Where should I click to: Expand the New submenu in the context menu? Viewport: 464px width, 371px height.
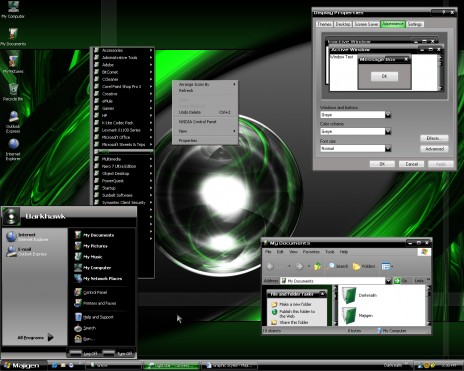click(x=205, y=131)
